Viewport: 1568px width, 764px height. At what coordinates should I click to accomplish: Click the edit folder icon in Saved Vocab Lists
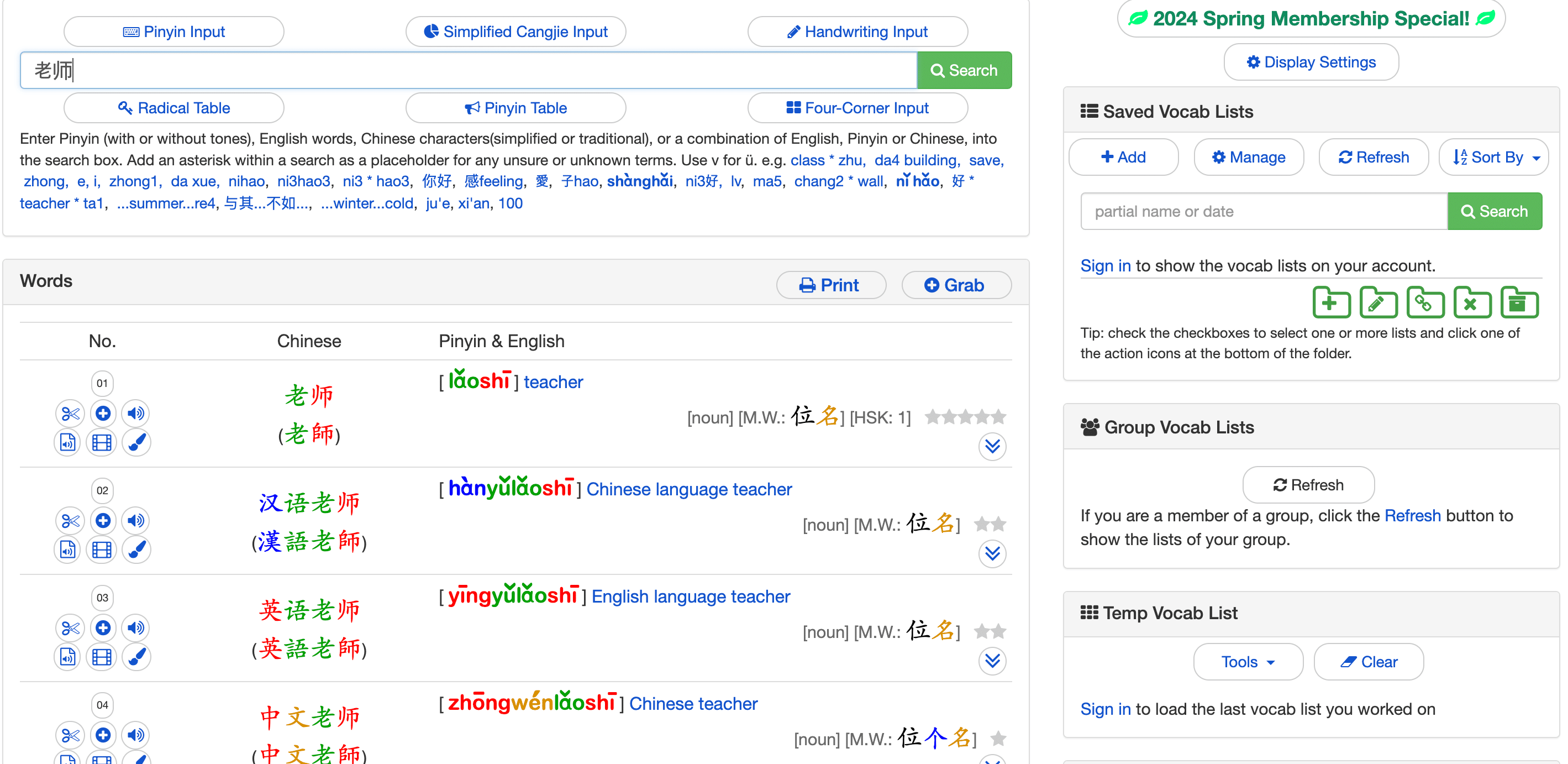(1378, 303)
